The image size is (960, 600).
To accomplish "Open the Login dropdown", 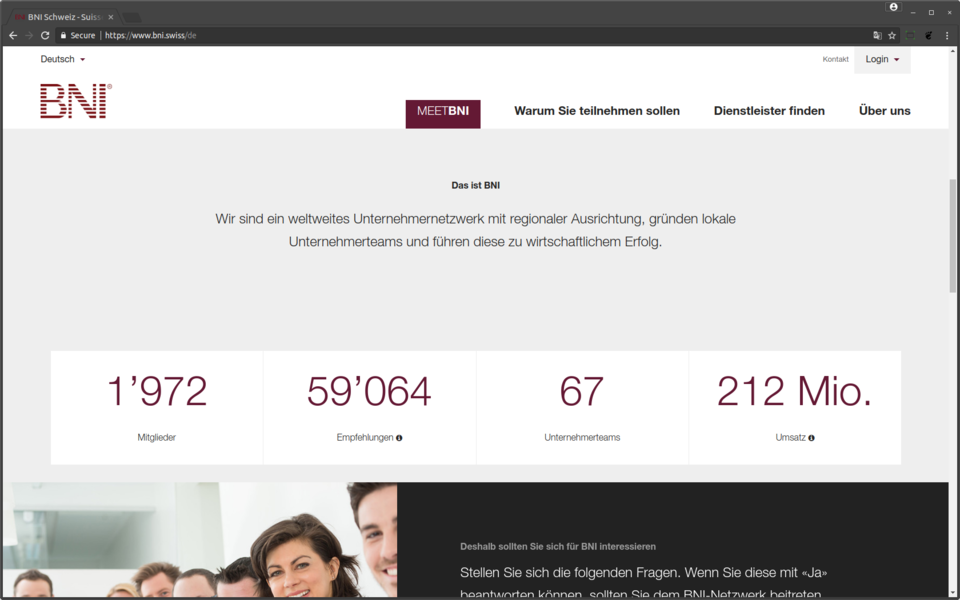I will (882, 59).
